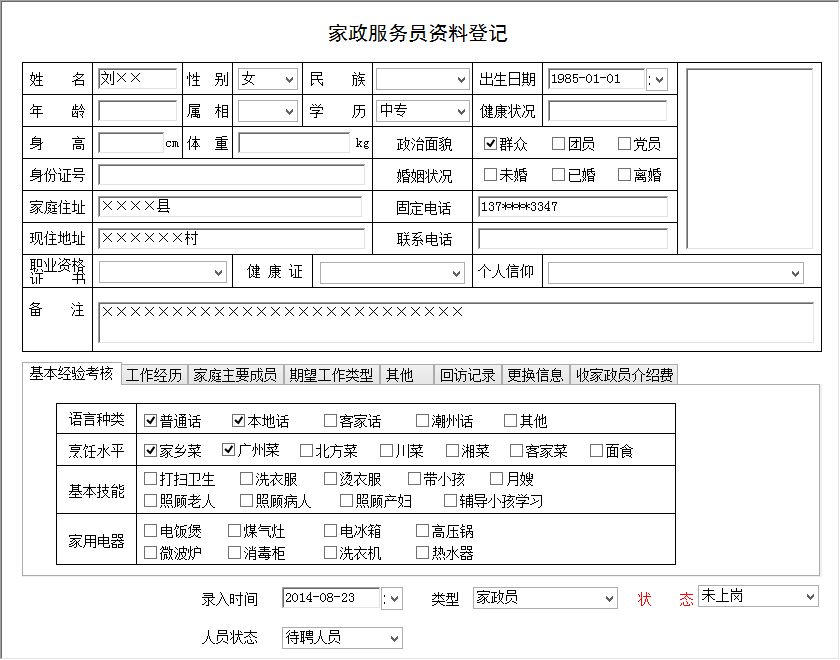Image resolution: width=840 pixels, height=660 pixels.
Task: Check the 已婚 marital status checkbox
Action: (x=559, y=175)
